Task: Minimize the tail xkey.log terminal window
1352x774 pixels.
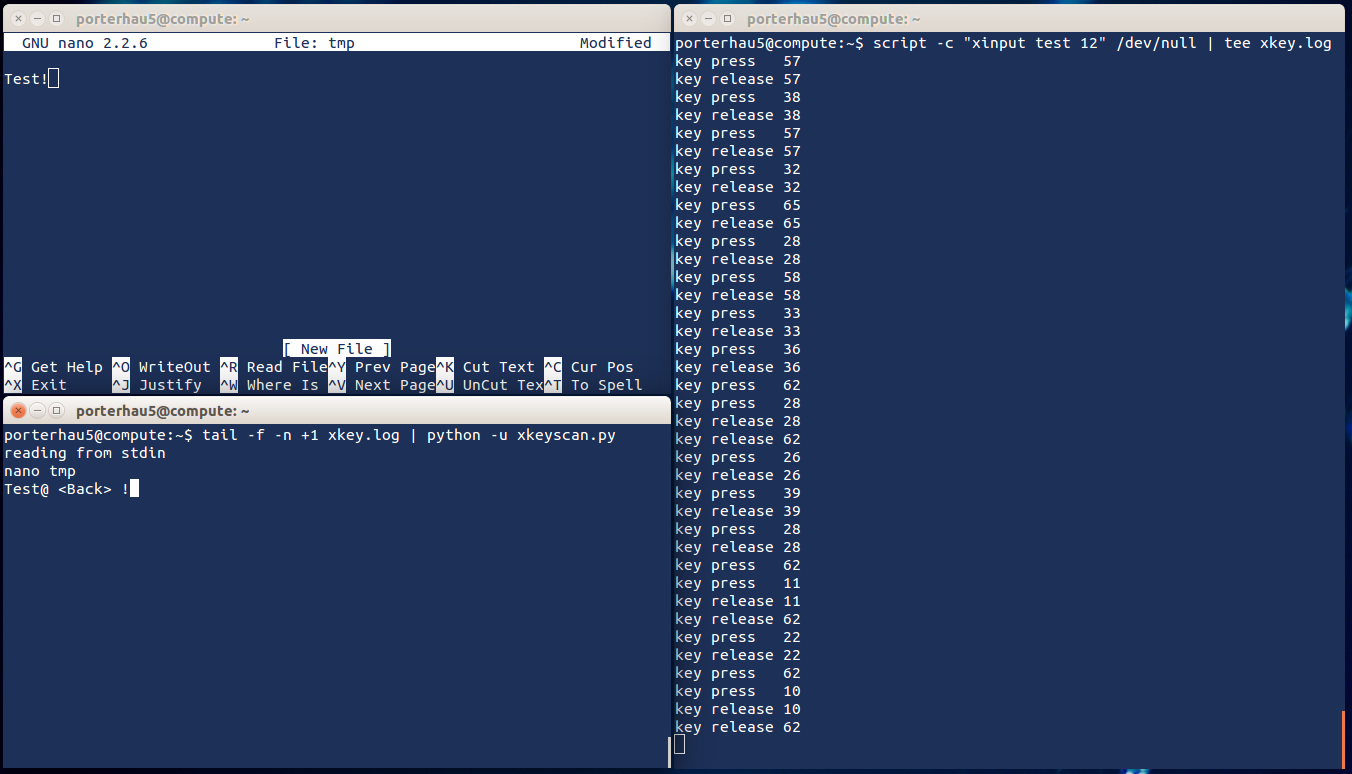Action: [x=35, y=411]
